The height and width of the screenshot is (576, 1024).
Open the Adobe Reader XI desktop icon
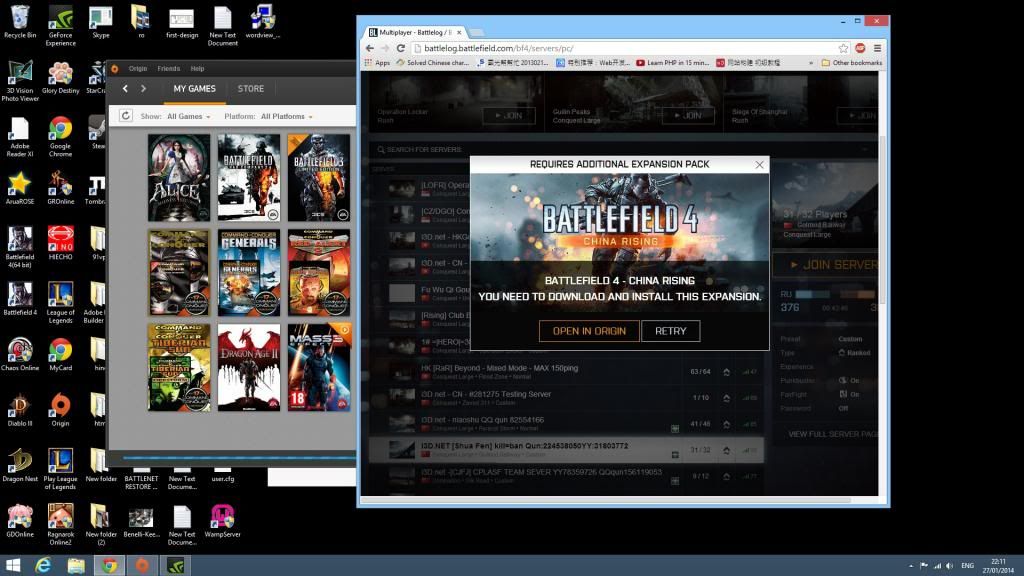(x=20, y=136)
